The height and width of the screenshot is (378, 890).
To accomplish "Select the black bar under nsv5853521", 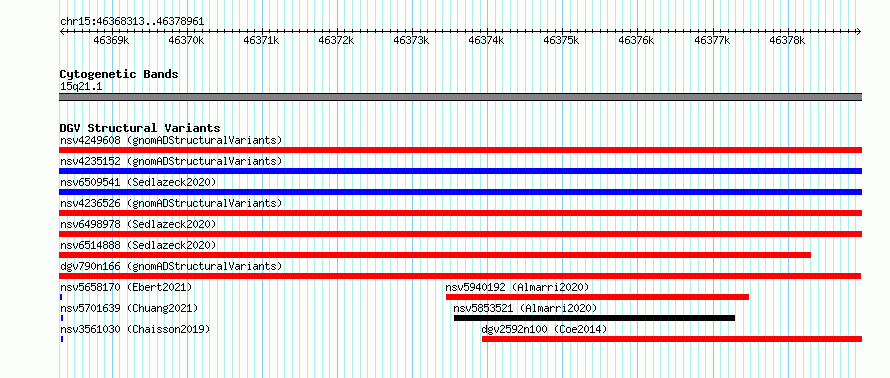I will point(594,318).
